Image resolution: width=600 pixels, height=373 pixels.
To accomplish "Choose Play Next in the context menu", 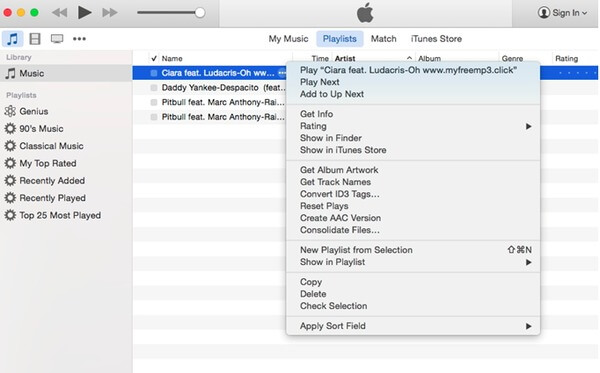I will [x=320, y=82].
